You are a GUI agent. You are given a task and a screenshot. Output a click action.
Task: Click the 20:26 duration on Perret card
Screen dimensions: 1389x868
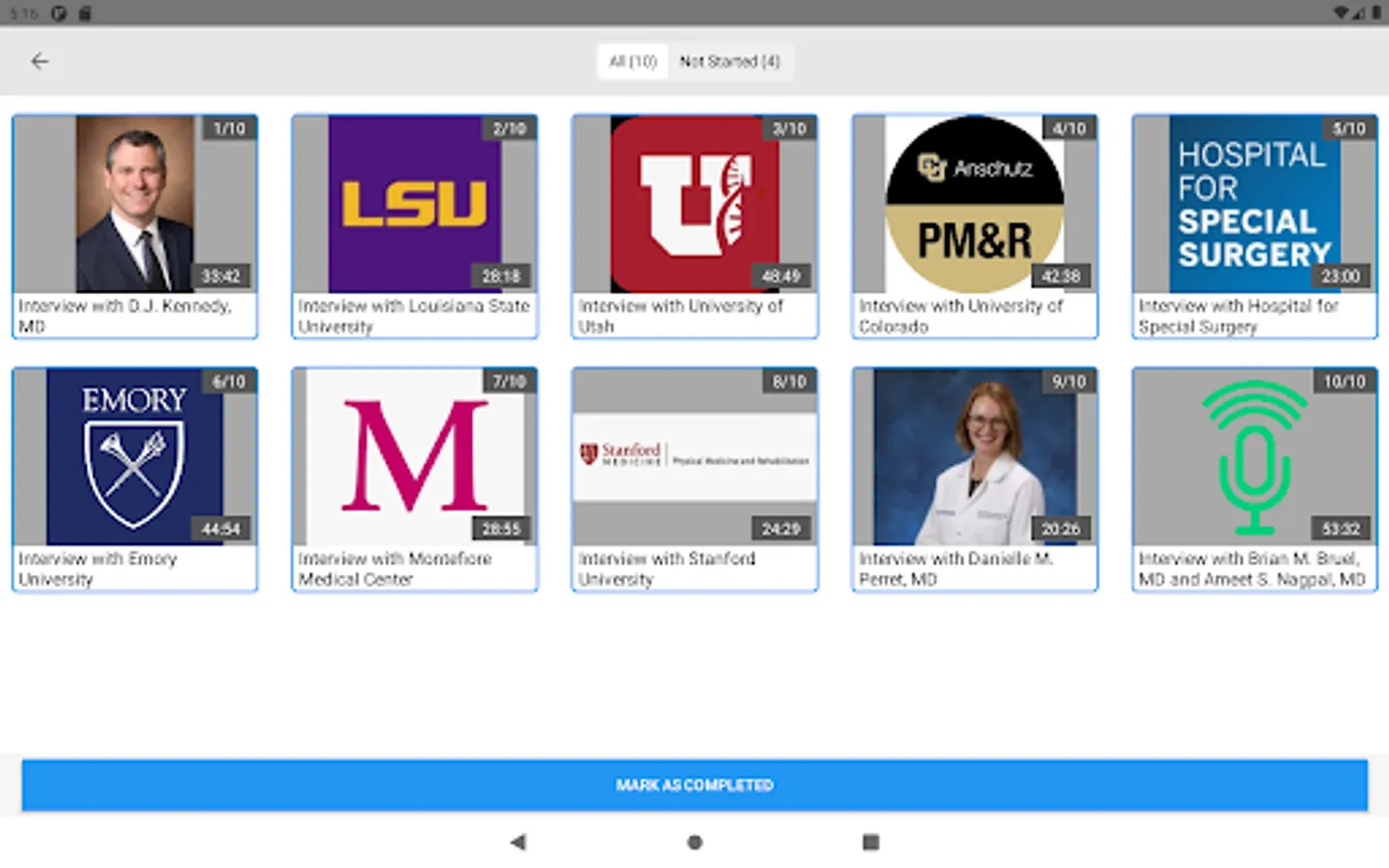[x=1060, y=529]
